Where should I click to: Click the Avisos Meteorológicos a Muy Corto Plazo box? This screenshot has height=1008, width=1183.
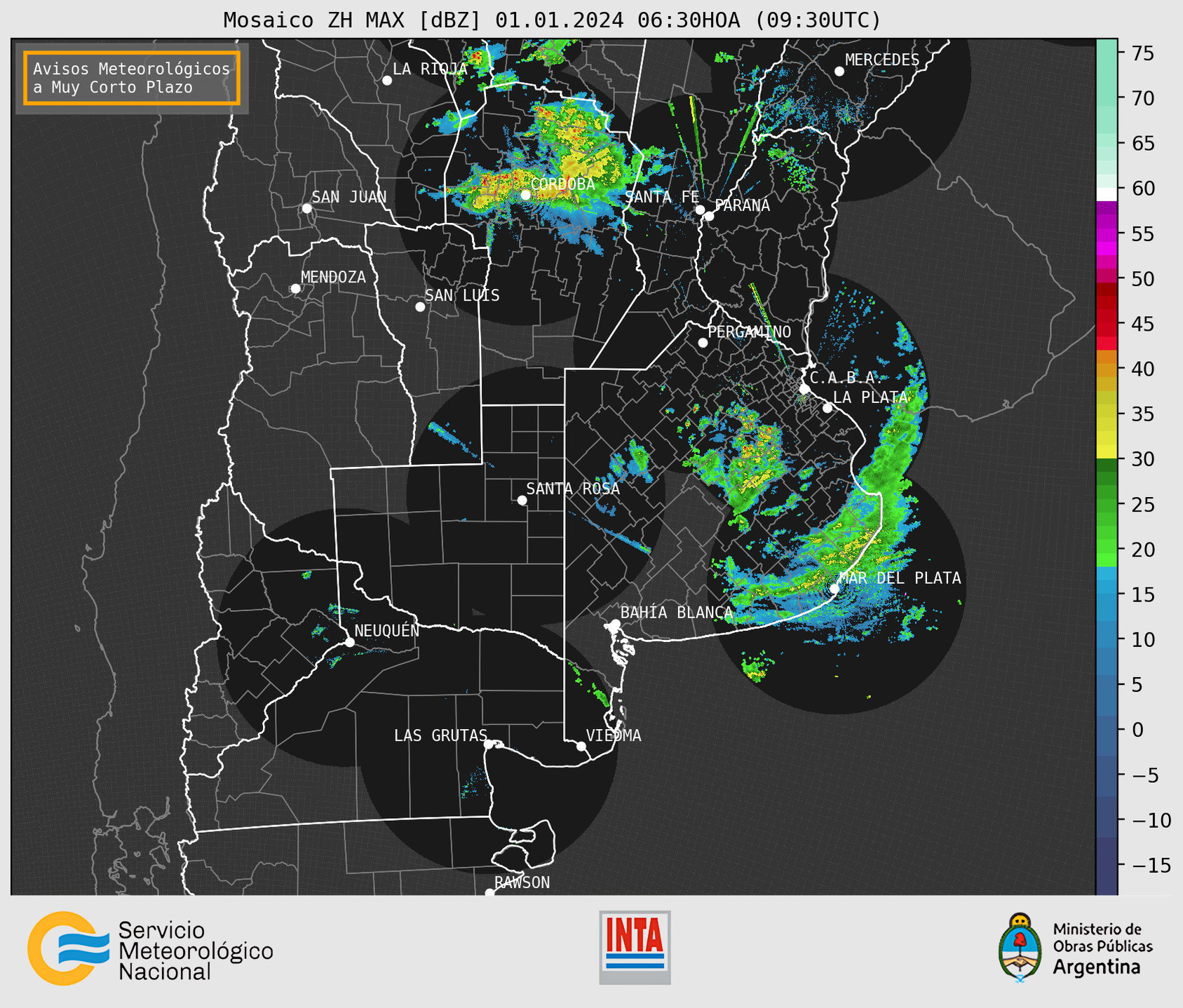[132, 78]
